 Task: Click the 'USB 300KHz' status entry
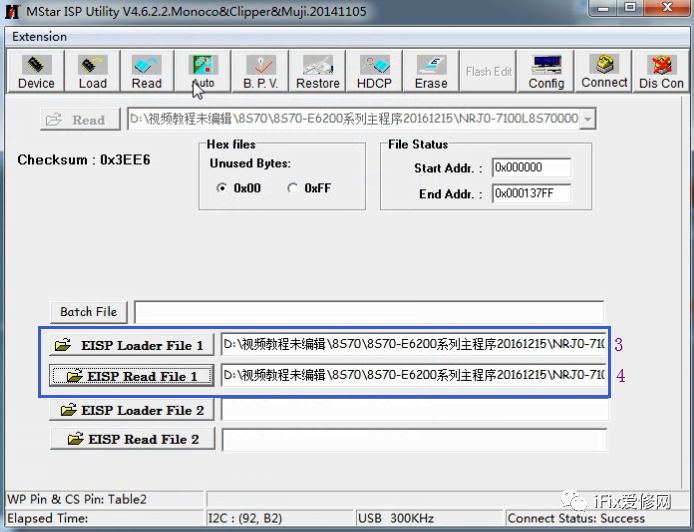point(396,518)
